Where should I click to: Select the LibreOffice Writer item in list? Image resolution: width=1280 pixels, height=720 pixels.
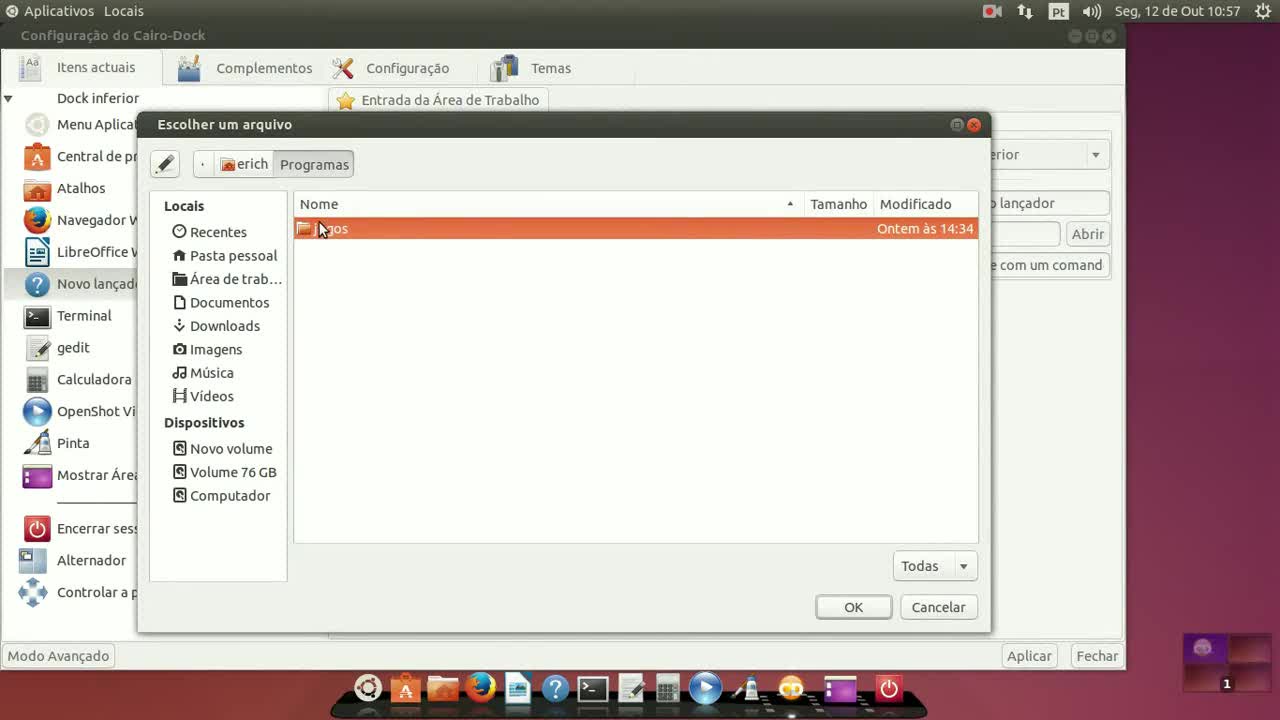pos(80,252)
